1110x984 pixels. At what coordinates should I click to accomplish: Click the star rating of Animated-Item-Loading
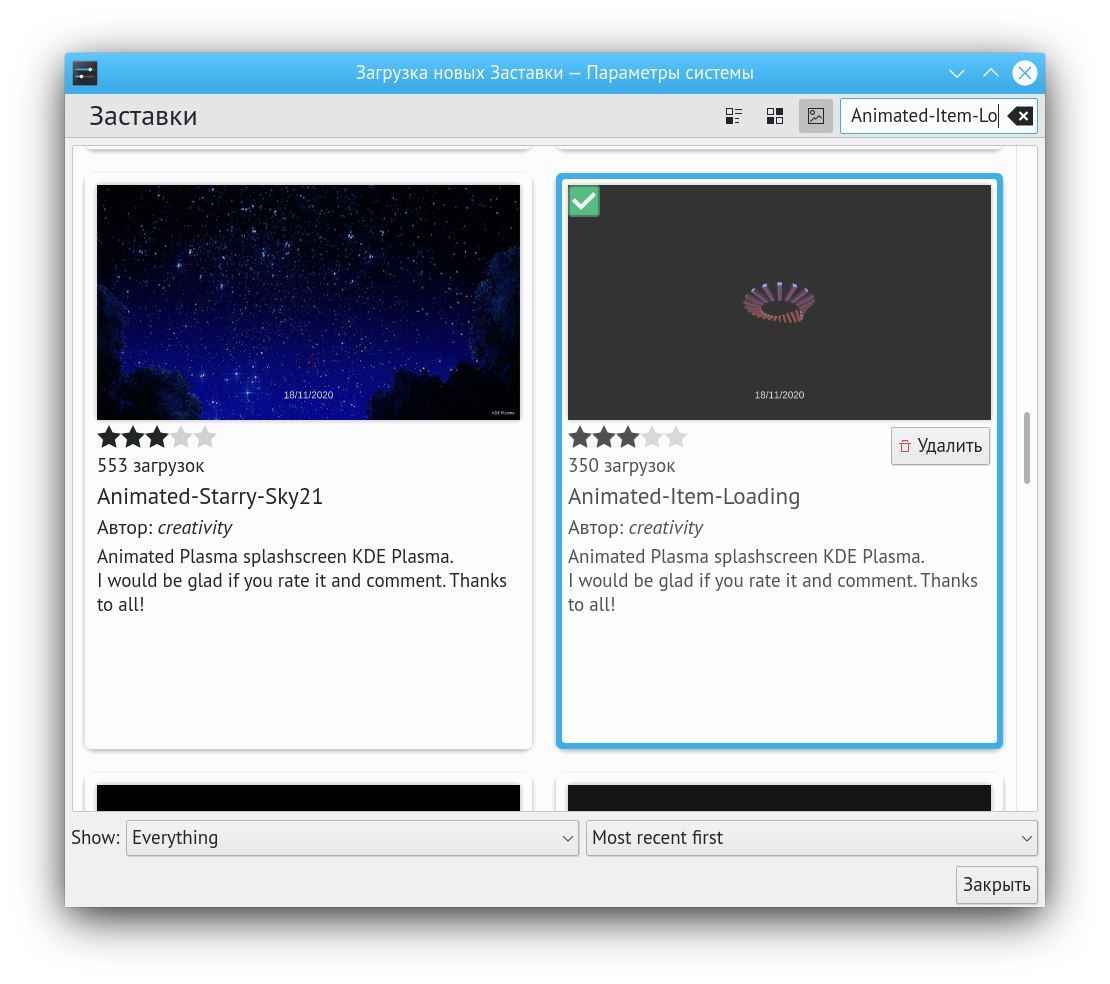[x=627, y=437]
